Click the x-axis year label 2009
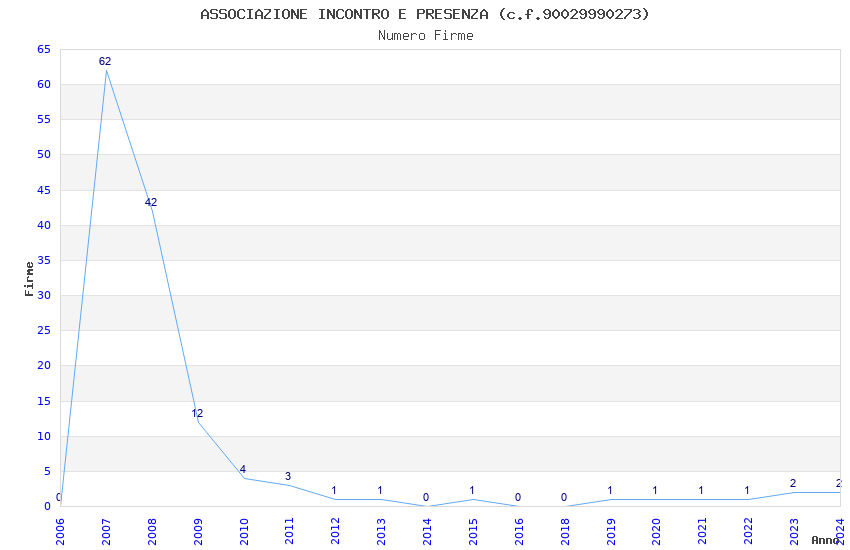850x550 pixels. click(x=198, y=532)
